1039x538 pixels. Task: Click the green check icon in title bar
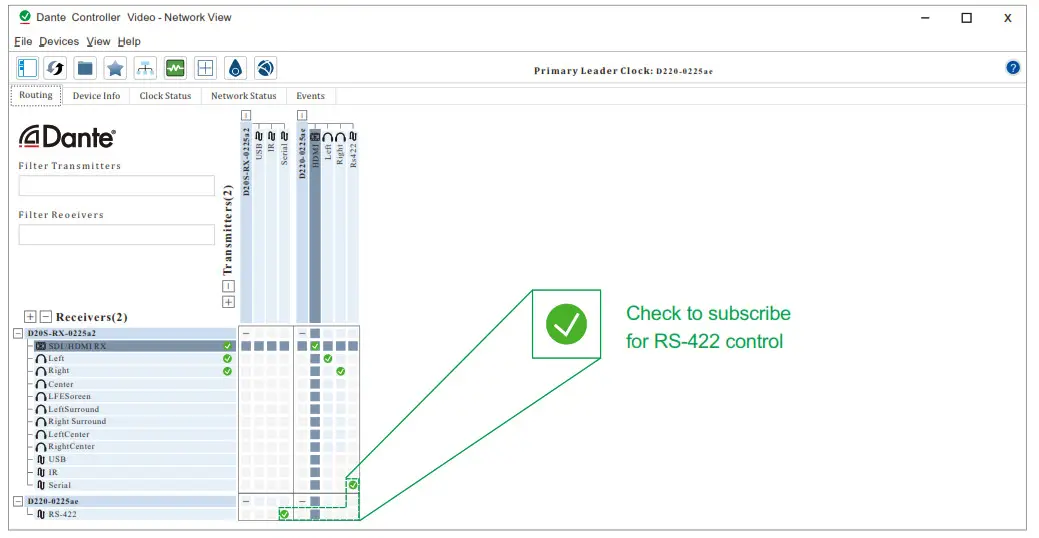pos(25,16)
